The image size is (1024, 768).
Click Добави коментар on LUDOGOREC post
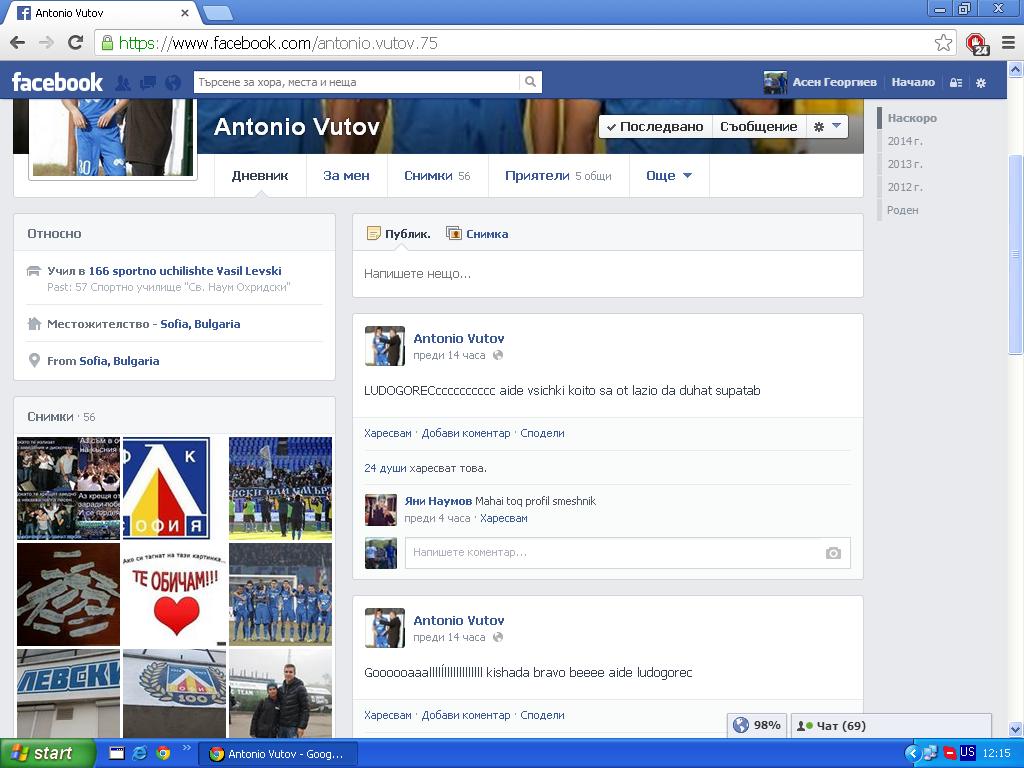click(466, 434)
